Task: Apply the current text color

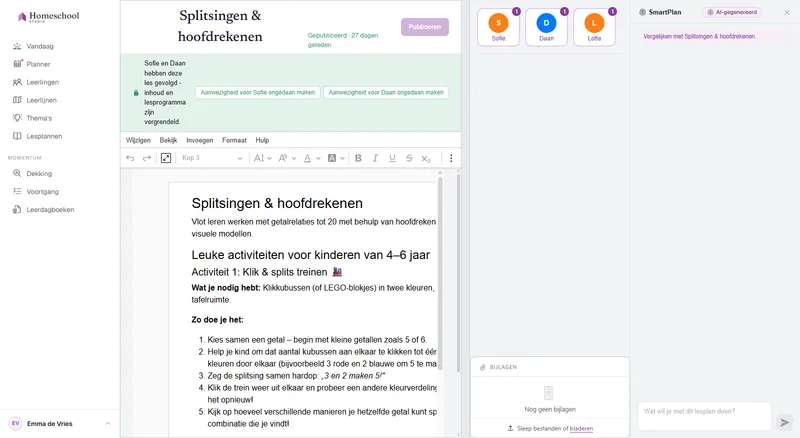Action: [x=307, y=158]
